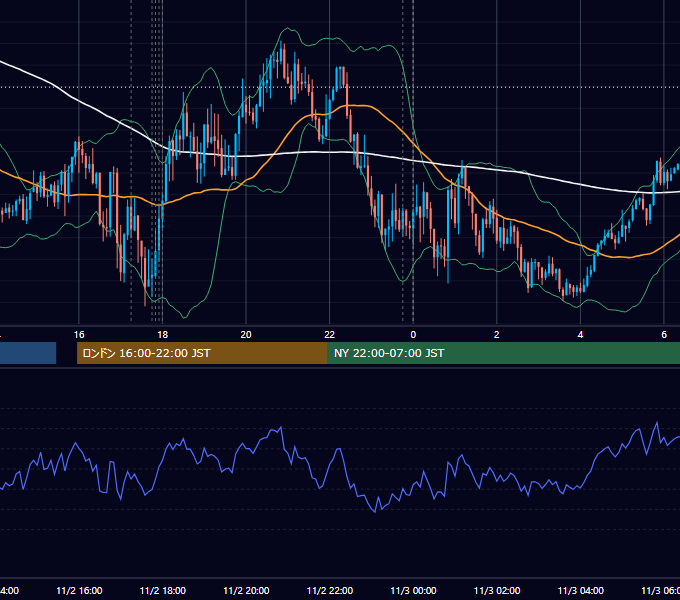The height and width of the screenshot is (600, 680).
Task: Click the 11/3 00:00 date label
Action: point(413,590)
